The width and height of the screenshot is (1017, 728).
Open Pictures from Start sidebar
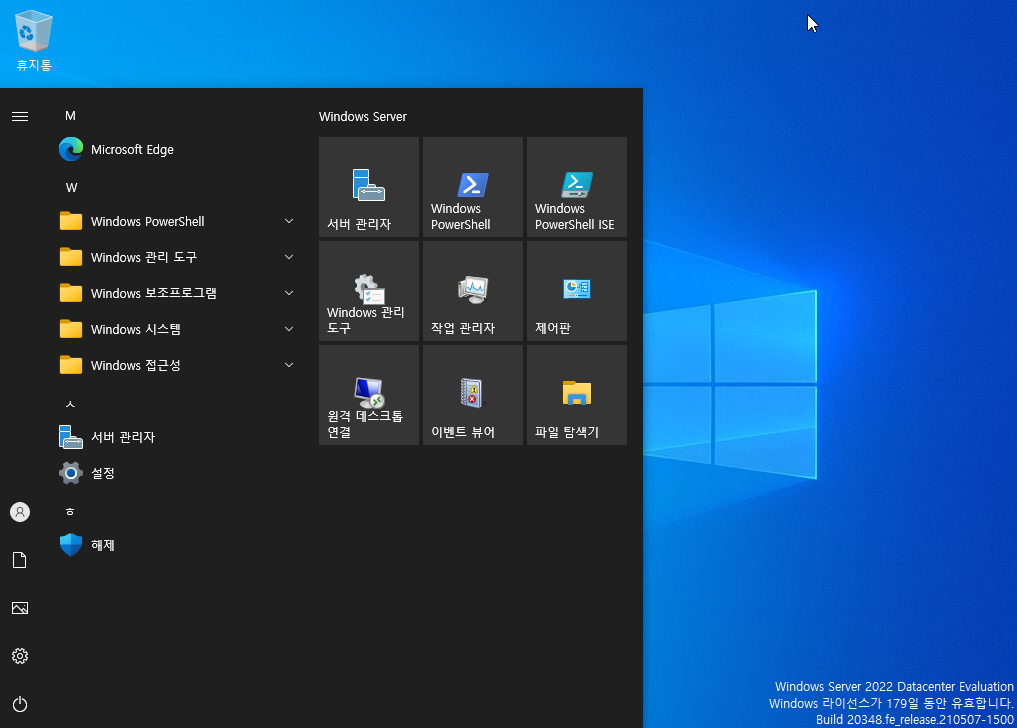tap(20, 608)
